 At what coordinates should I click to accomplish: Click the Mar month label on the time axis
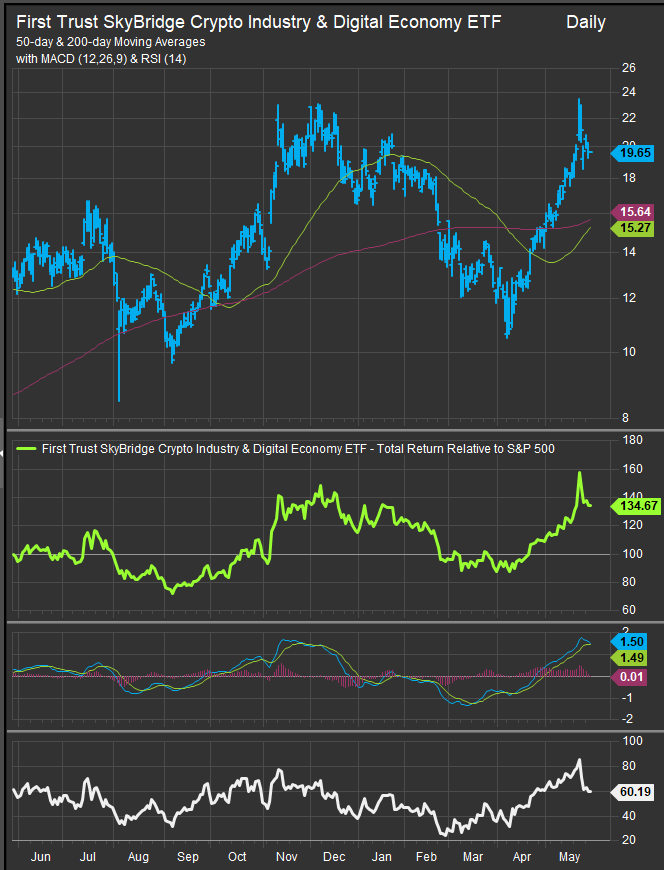coord(473,857)
